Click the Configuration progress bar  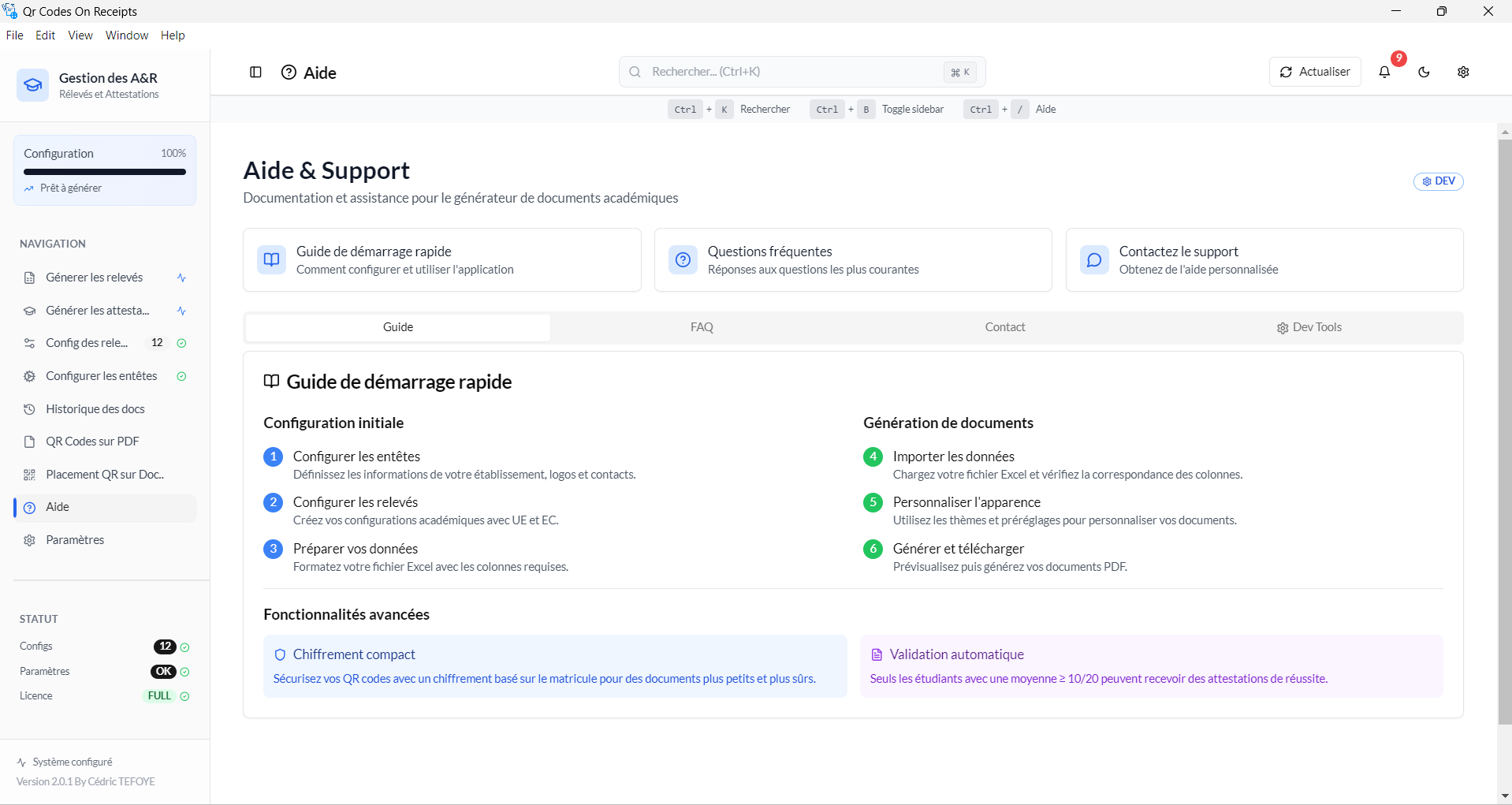click(105, 172)
